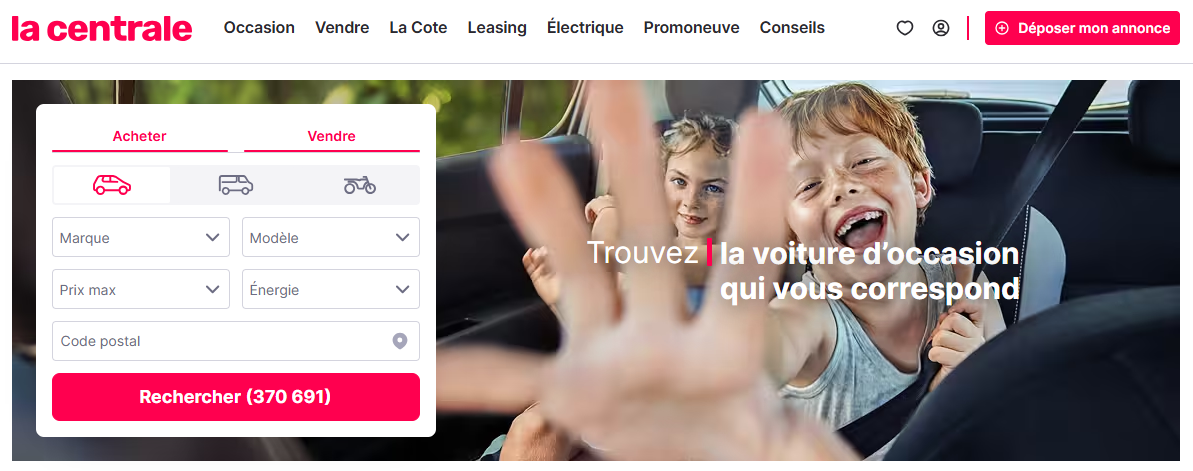Switch to the Vendre tab in search panel
Viewport: 1193px width, 471px height.
(332, 137)
